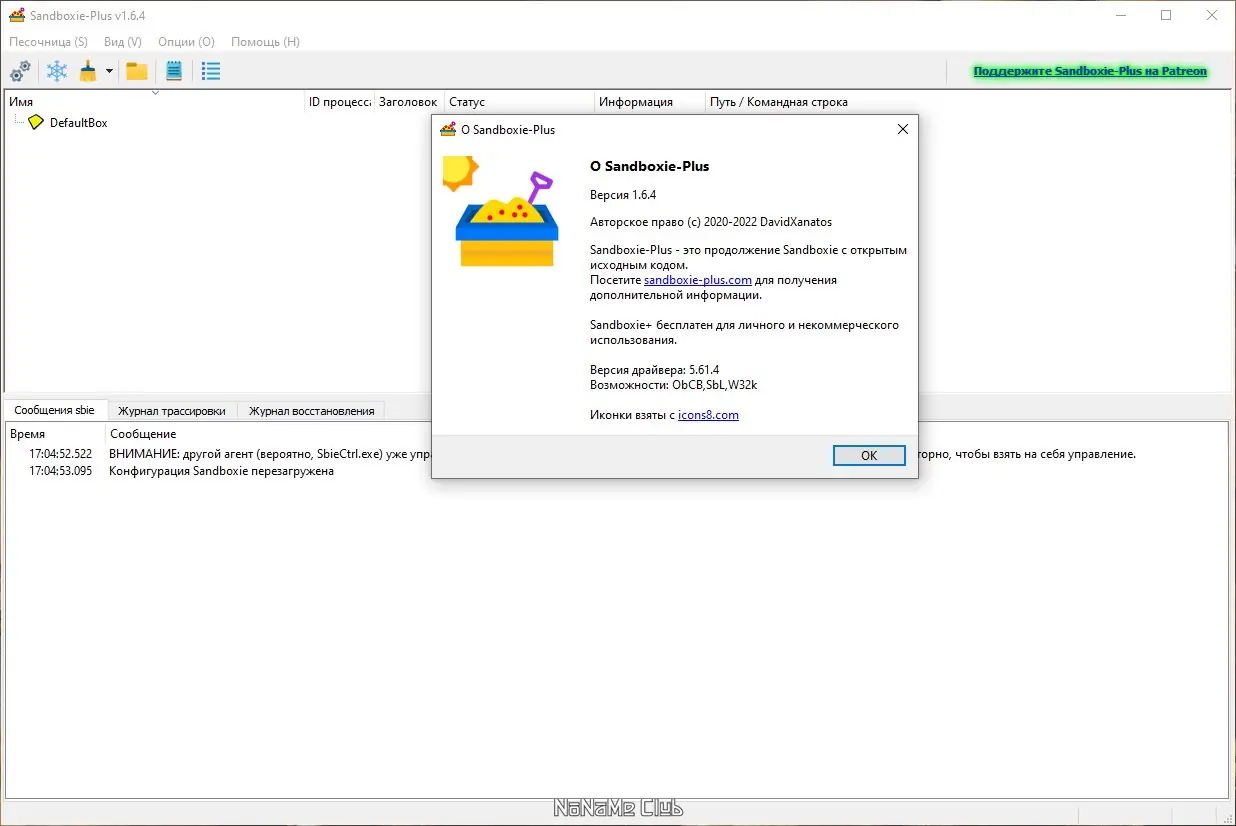Switch to the Журнал трассировки tab
The width and height of the screenshot is (1236, 826).
[x=172, y=411]
